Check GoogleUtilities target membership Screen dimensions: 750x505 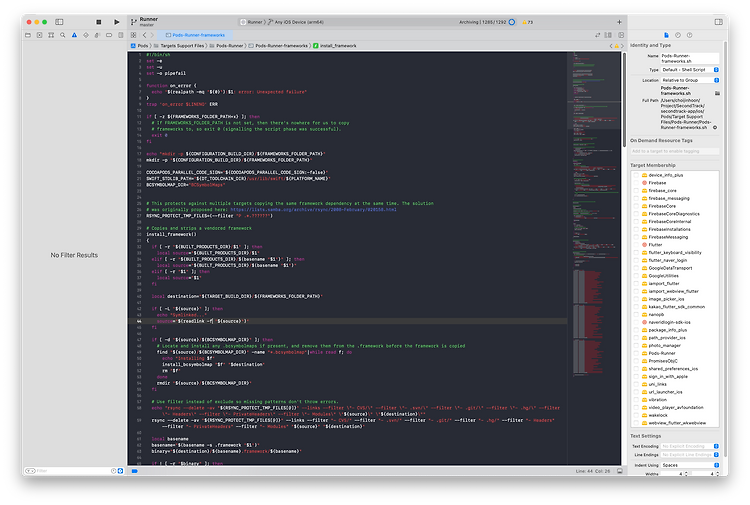[x=636, y=276]
